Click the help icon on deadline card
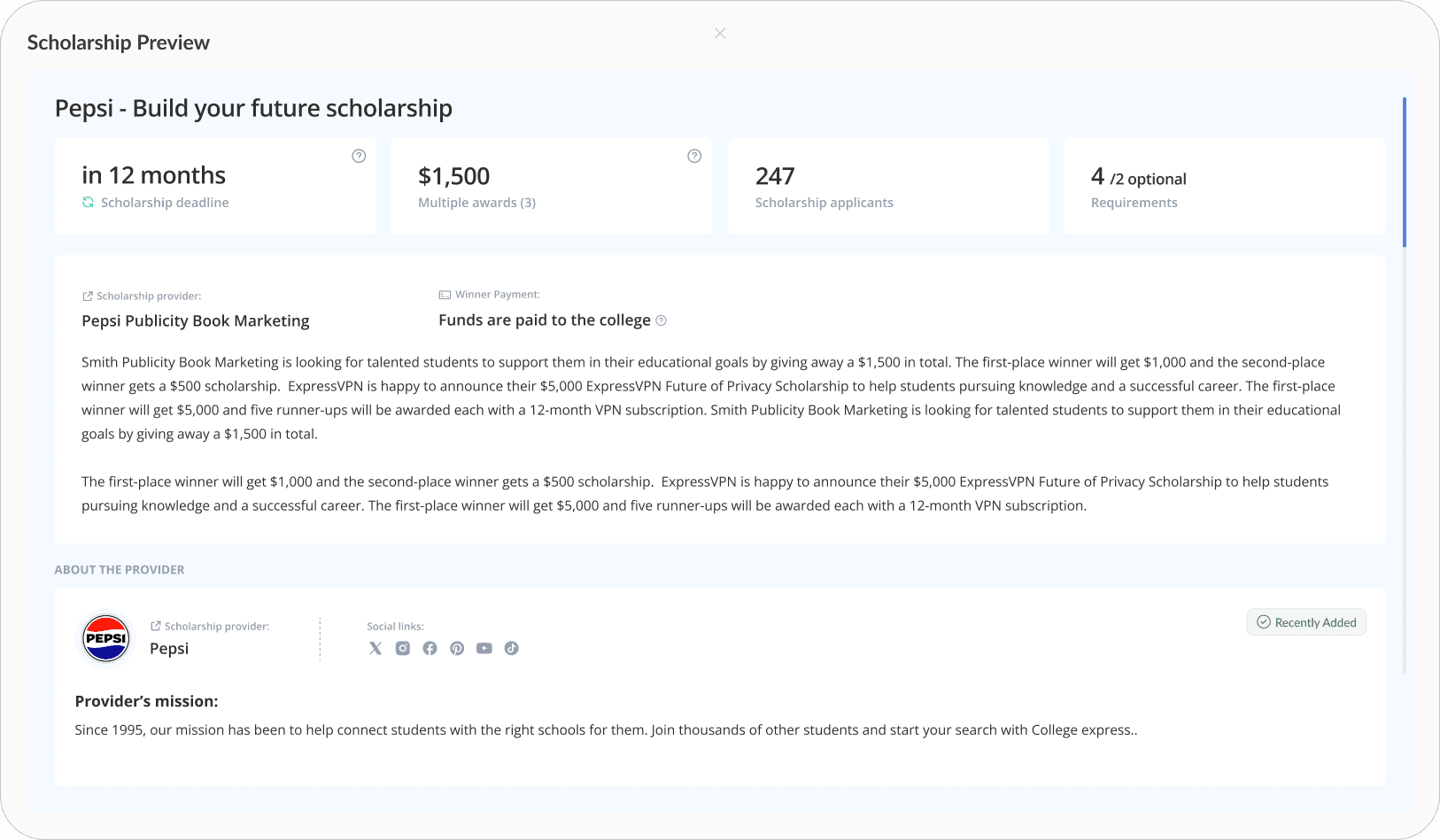Viewport: 1440px width, 840px height. tap(359, 156)
